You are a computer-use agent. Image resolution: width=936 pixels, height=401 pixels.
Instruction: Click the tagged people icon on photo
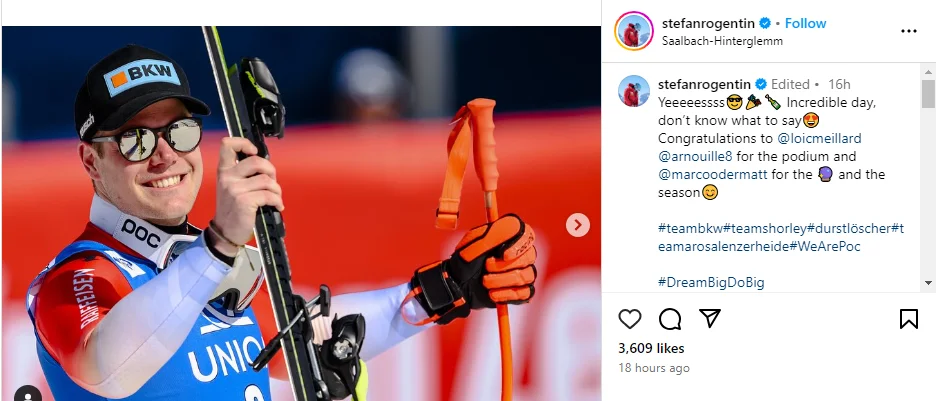click(27, 394)
